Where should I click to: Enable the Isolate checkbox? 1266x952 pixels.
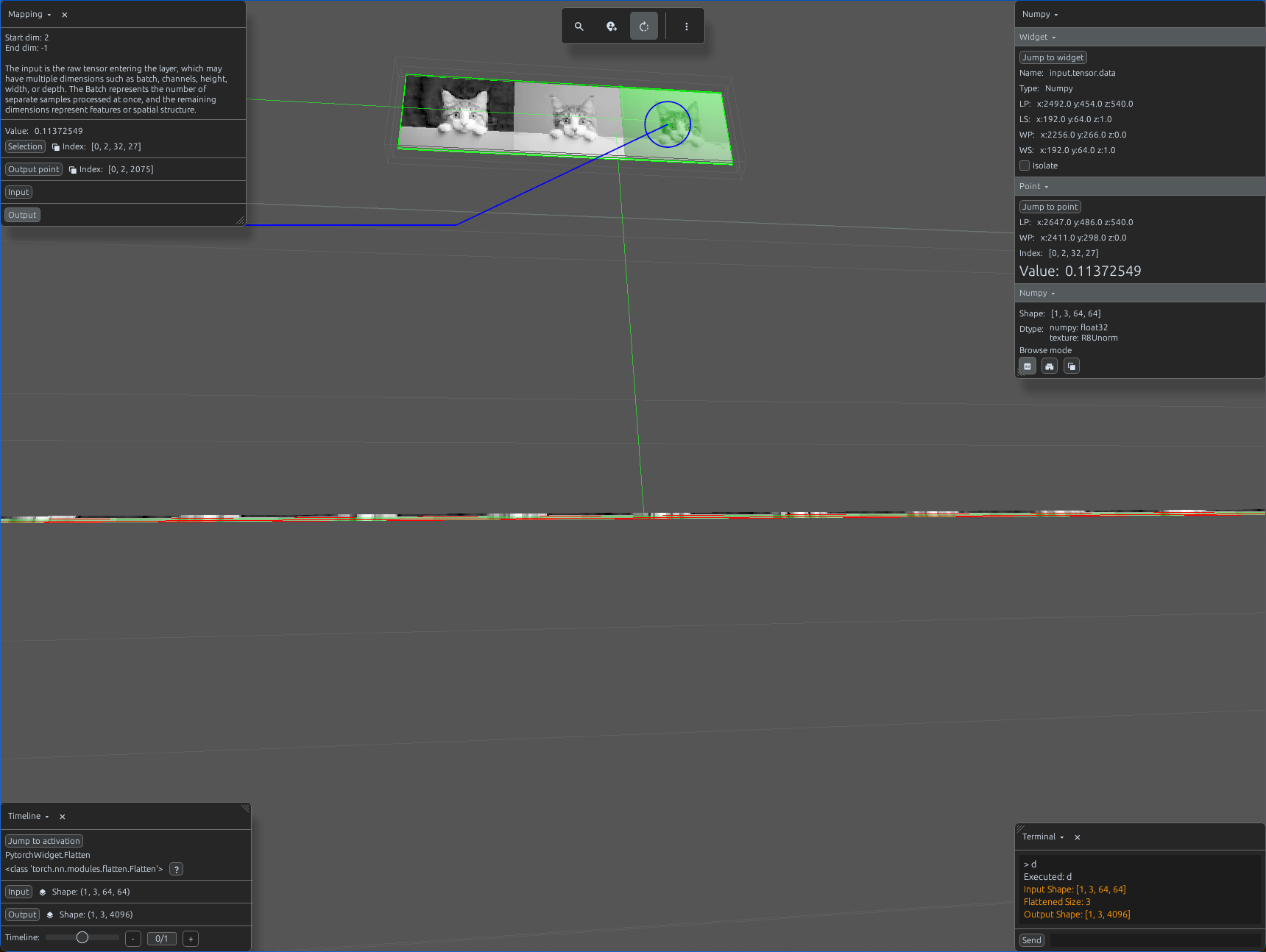[x=1025, y=166]
